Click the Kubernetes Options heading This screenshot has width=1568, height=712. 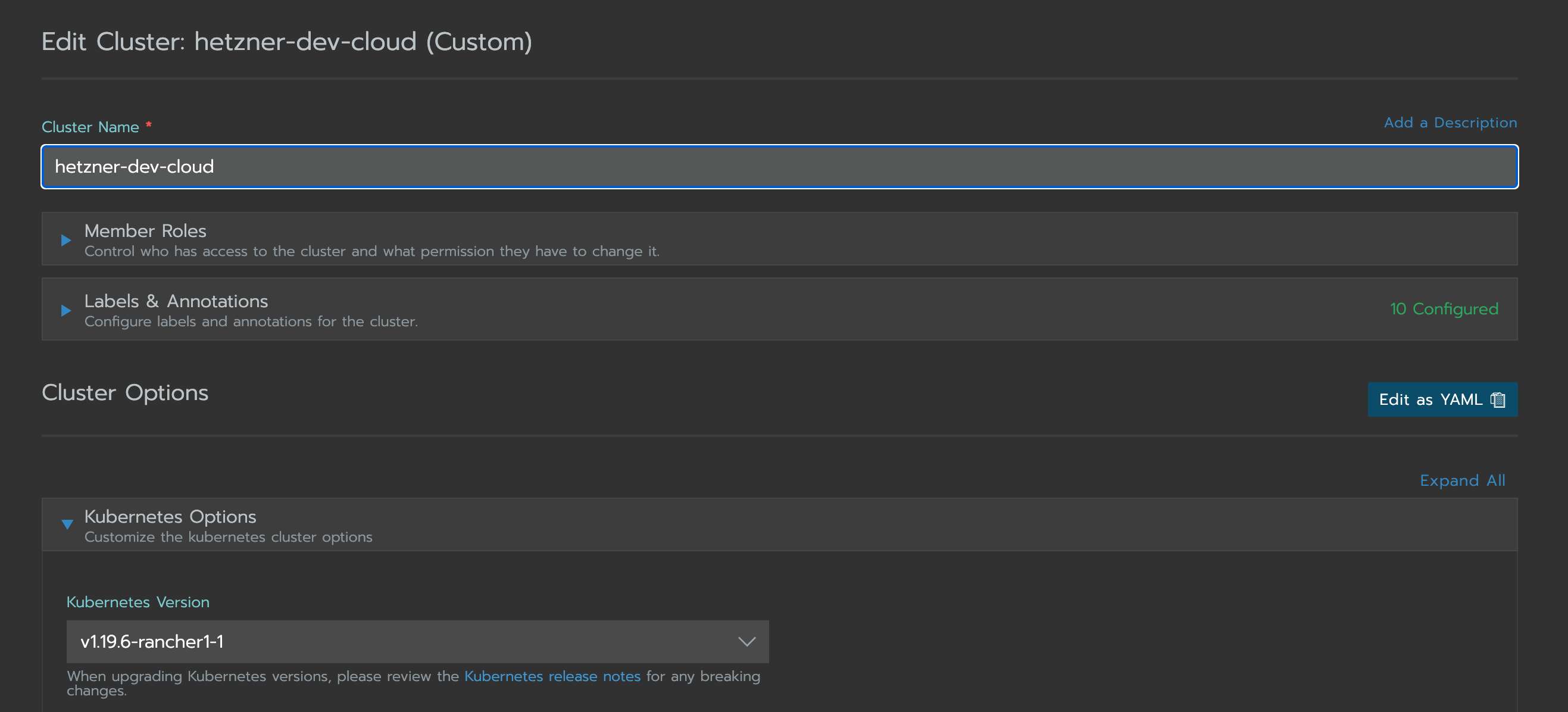tap(170, 517)
